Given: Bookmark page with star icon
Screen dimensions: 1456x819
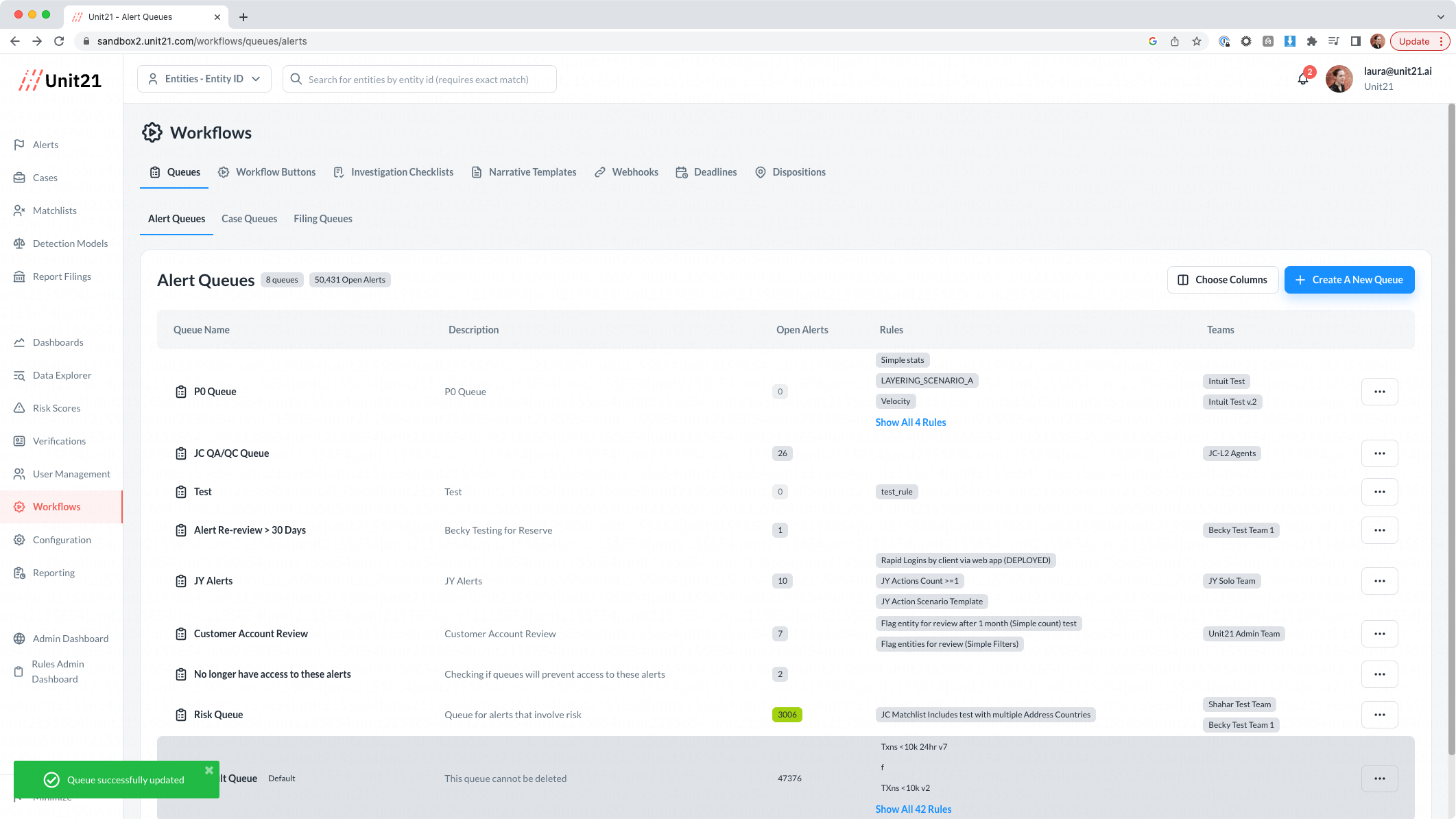Looking at the screenshot, I should click(1197, 41).
